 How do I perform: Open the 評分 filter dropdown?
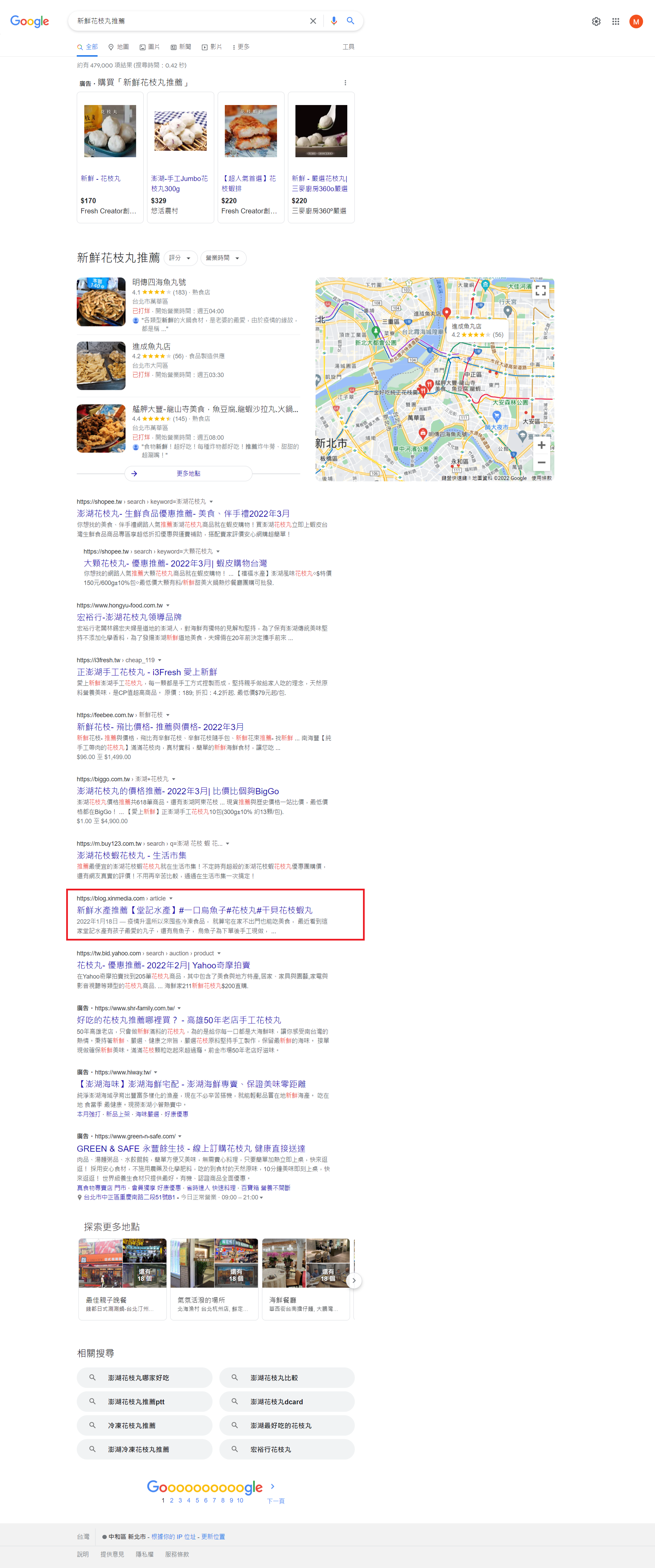point(180,258)
